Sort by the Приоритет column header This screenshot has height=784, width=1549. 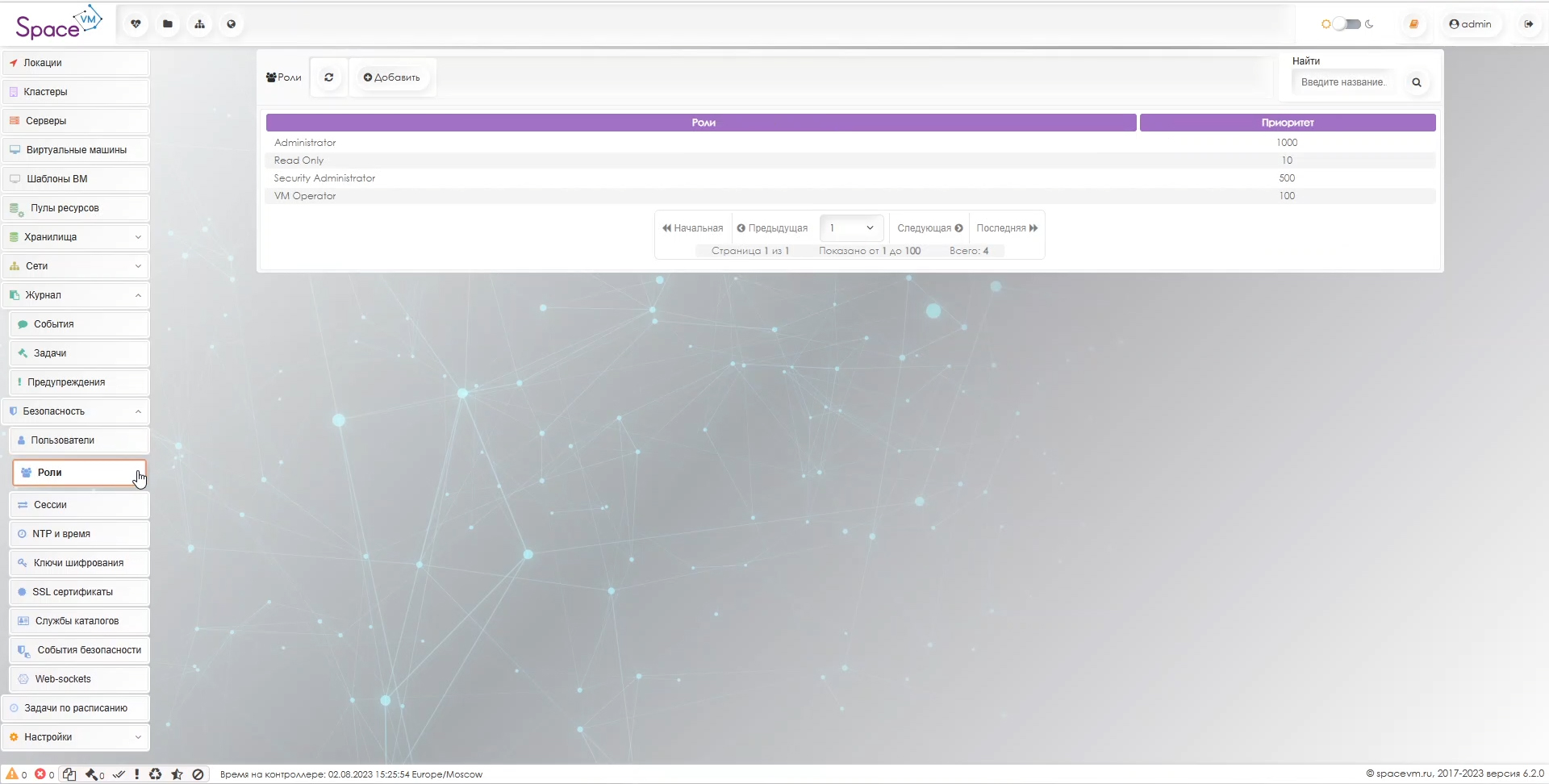point(1288,123)
